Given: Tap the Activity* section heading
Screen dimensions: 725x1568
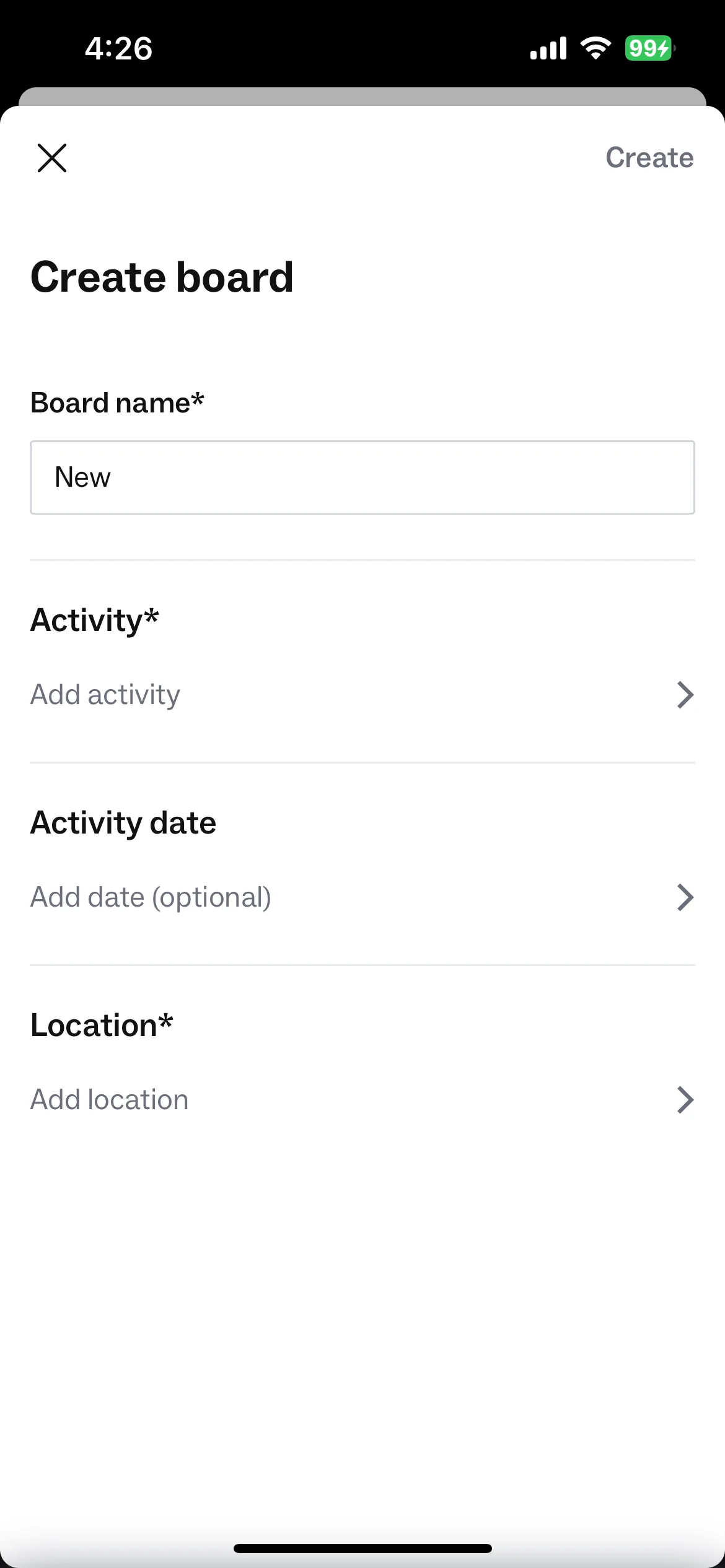Looking at the screenshot, I should coord(94,620).
